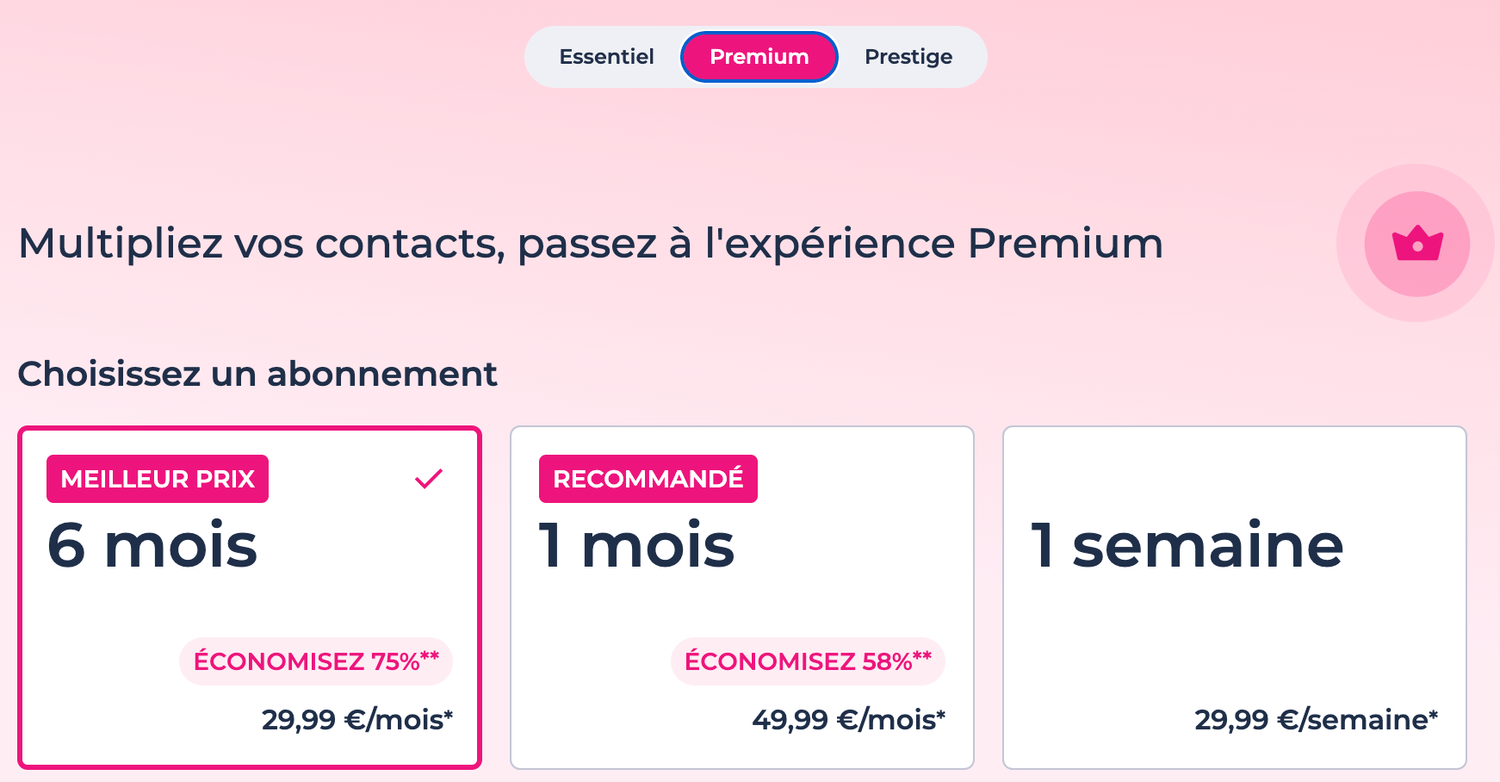
Task: Click the RECOMMANDÉ badge
Action: coord(647,478)
